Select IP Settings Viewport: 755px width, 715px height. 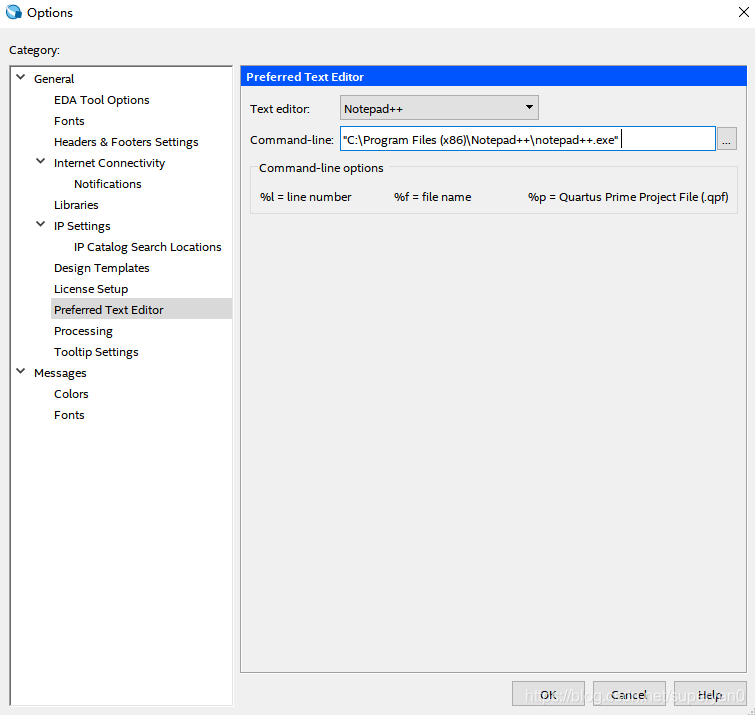[x=82, y=226]
